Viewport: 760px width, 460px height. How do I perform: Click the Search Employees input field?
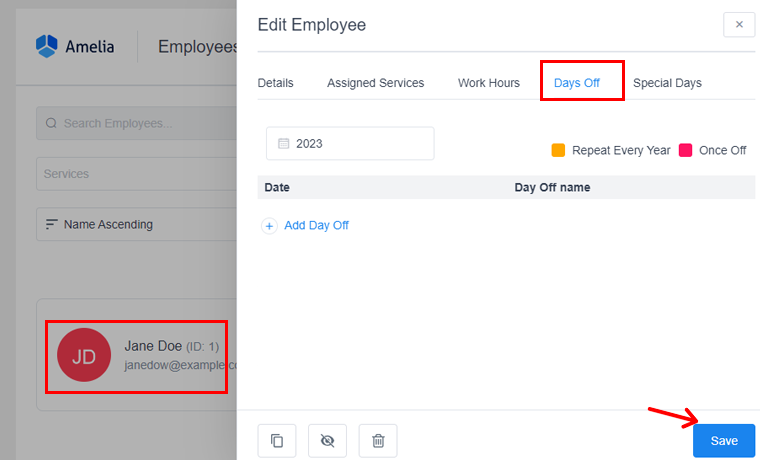(x=136, y=123)
